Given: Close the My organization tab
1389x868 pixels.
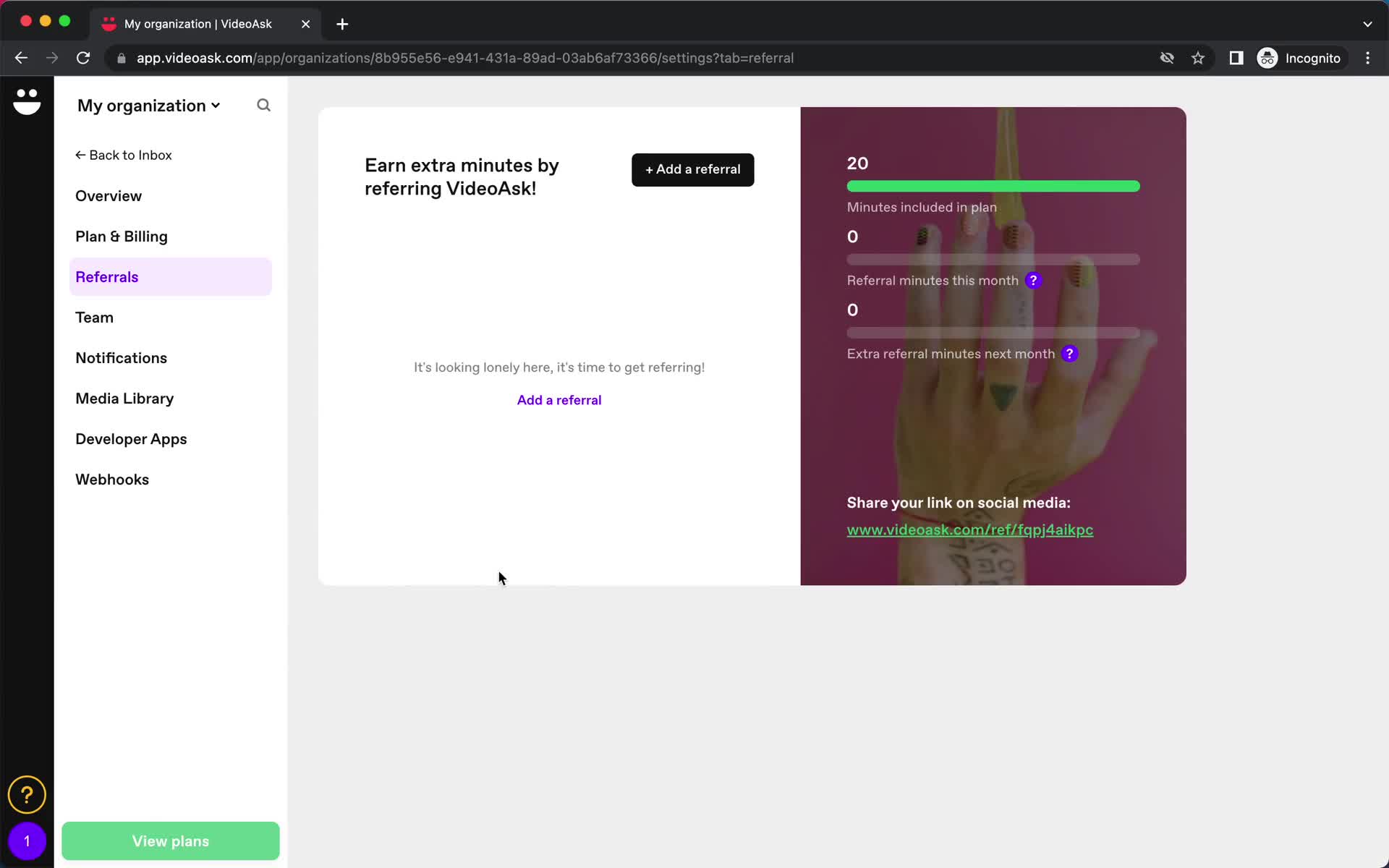Looking at the screenshot, I should [305, 24].
